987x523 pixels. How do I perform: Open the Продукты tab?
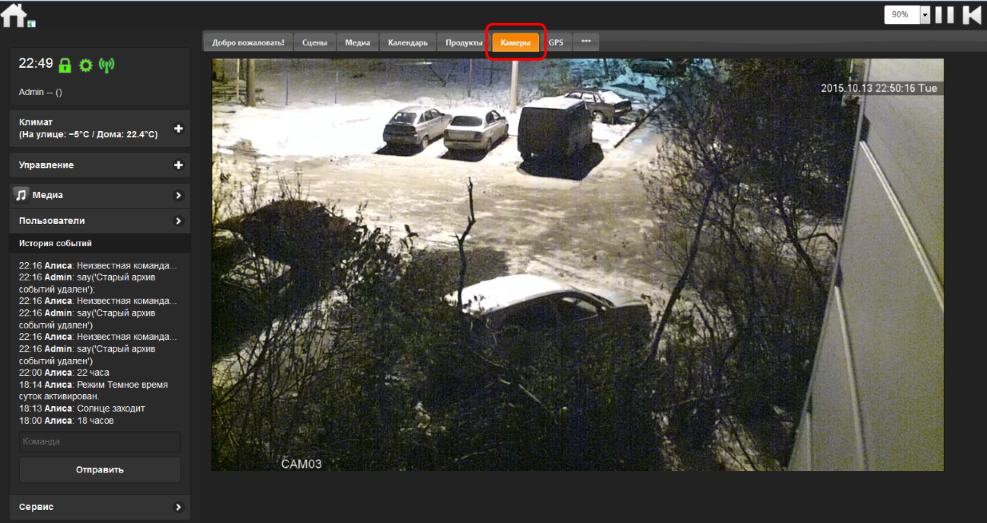pos(463,43)
